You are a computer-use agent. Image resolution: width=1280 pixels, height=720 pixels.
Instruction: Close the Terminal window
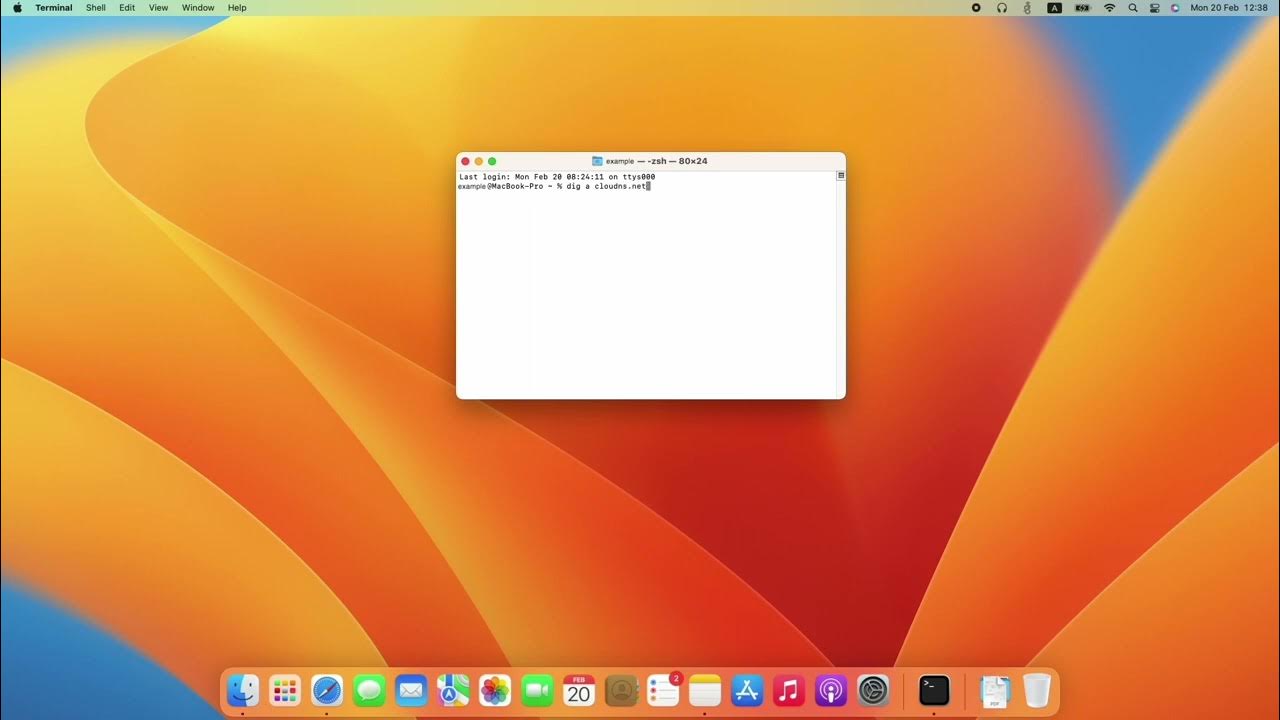pos(465,161)
